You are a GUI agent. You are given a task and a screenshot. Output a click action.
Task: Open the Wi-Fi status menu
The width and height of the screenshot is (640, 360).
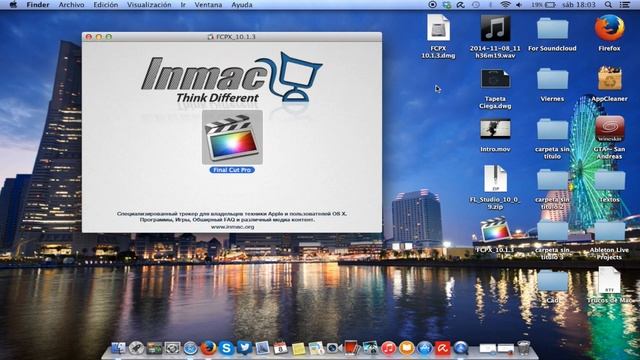tap(505, 5)
